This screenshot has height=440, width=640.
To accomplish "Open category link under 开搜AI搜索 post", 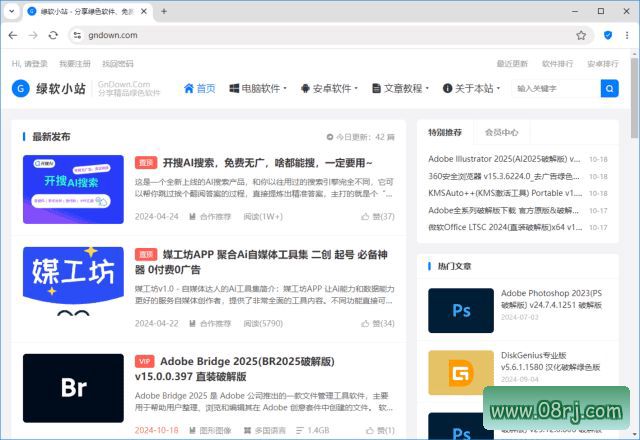I will pyautogui.click(x=211, y=217).
